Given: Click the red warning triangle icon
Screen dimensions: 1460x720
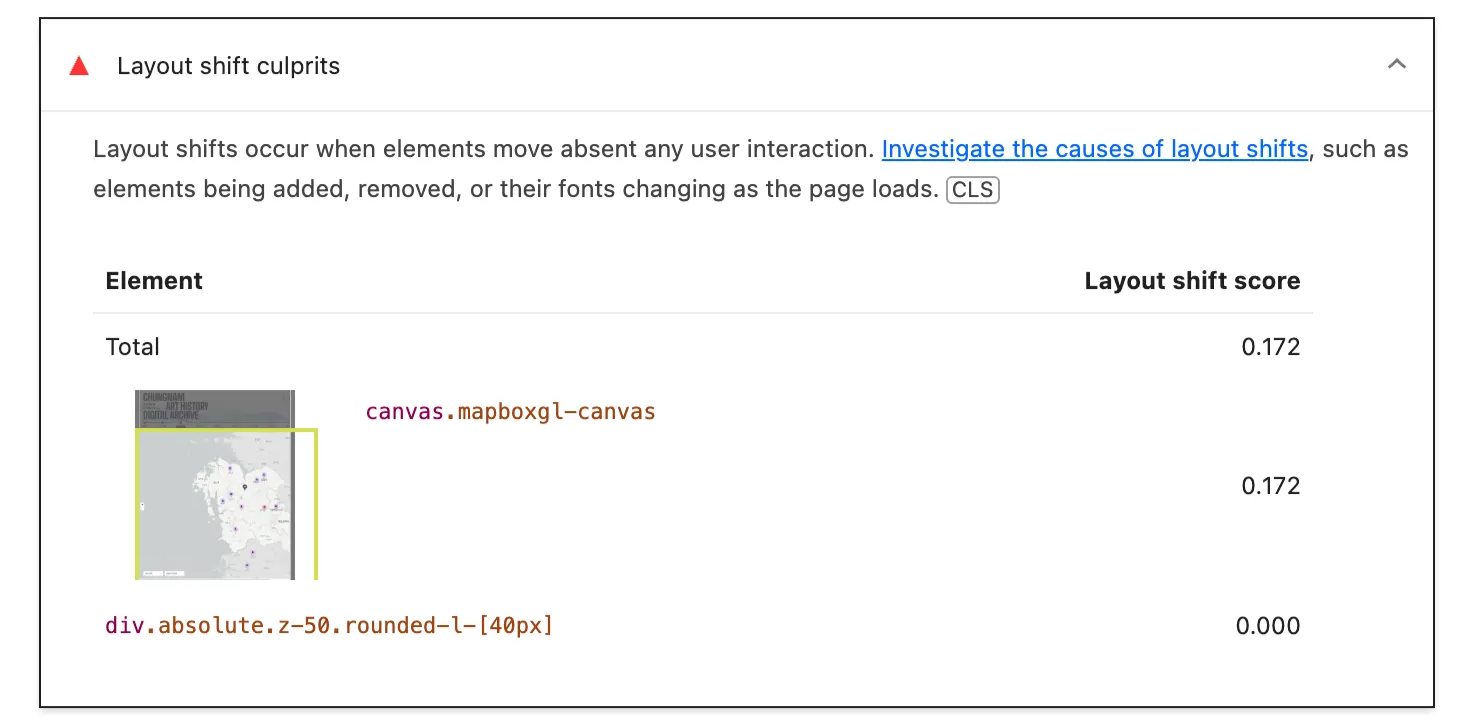Looking at the screenshot, I should 79,67.
